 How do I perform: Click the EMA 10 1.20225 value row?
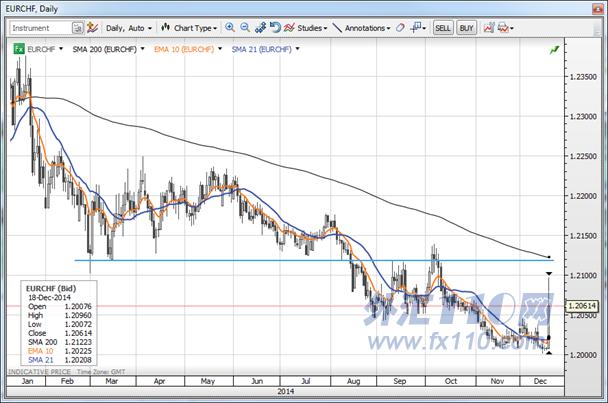pyautogui.click(x=60, y=351)
